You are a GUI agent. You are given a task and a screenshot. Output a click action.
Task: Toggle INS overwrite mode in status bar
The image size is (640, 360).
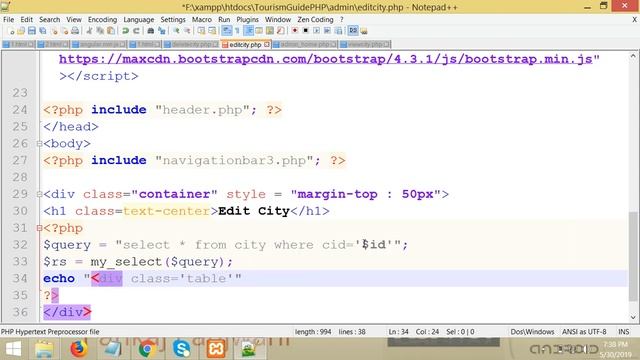[x=624, y=332]
